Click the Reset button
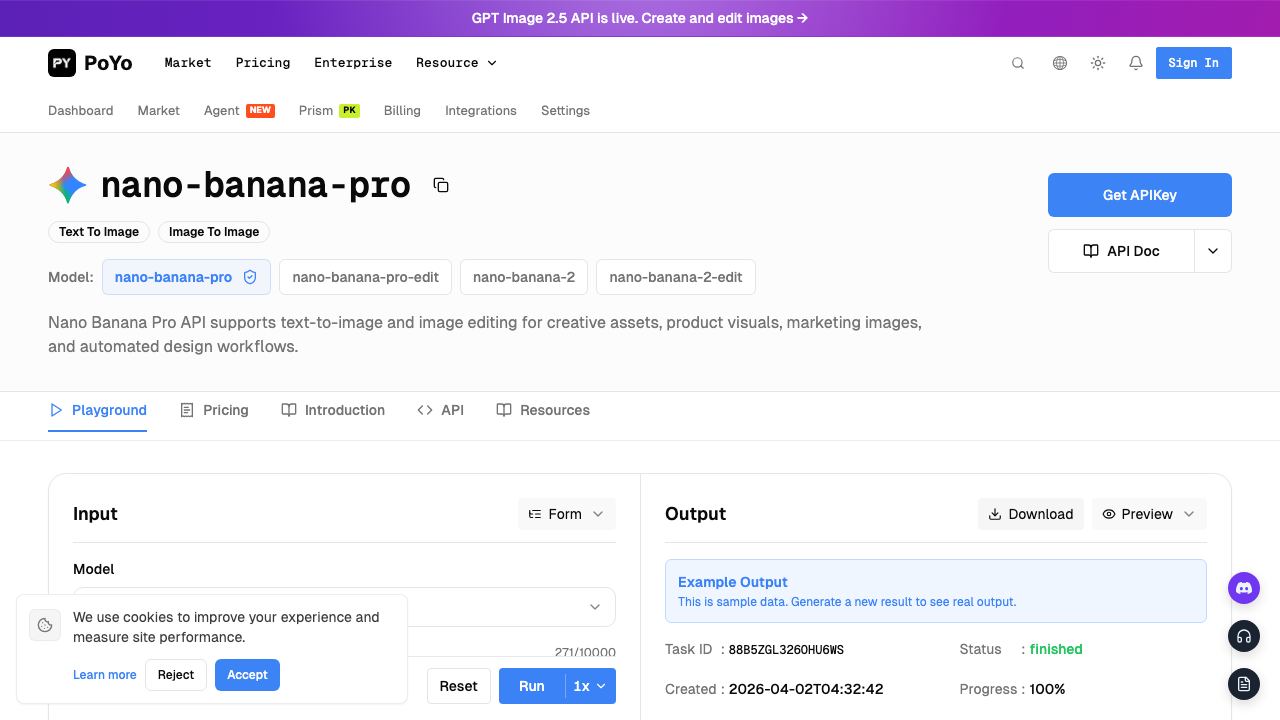Screen dimensions: 1280x720 pos(459,686)
